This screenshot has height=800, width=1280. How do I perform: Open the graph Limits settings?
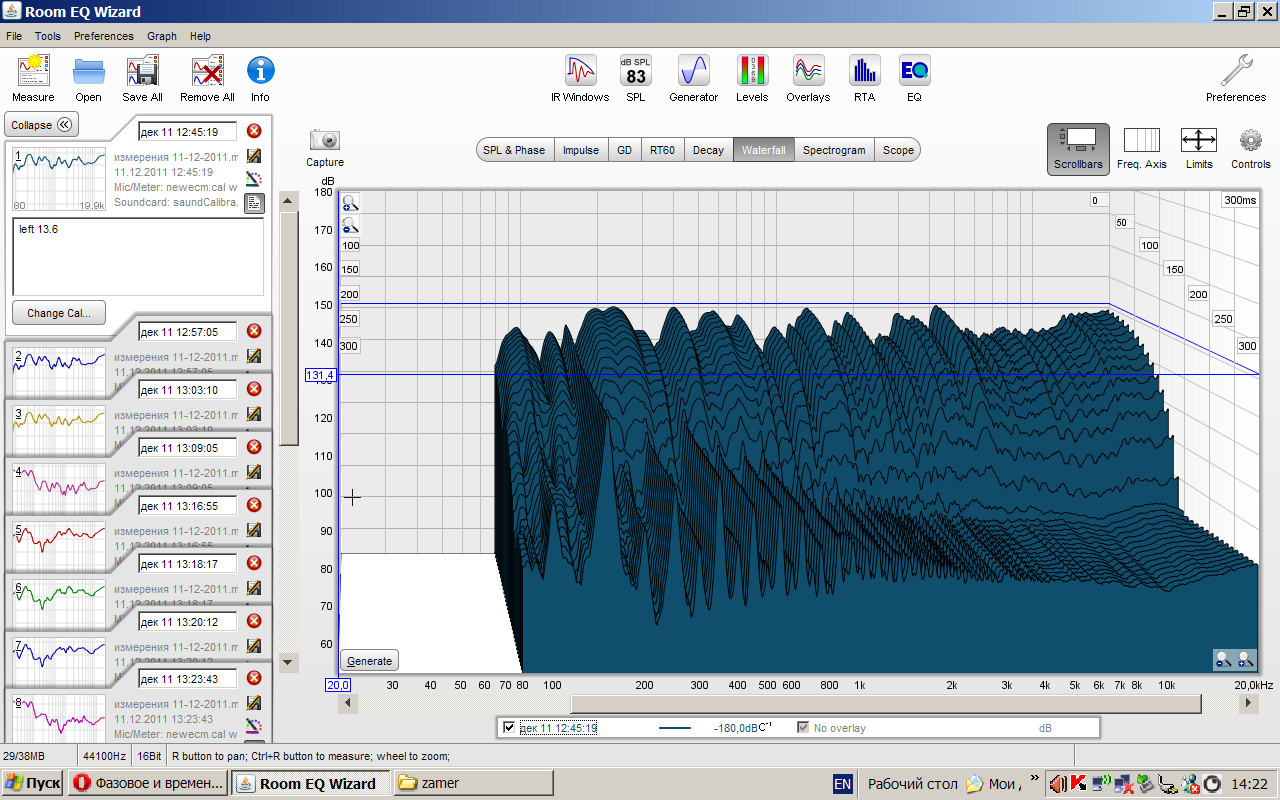point(1198,147)
